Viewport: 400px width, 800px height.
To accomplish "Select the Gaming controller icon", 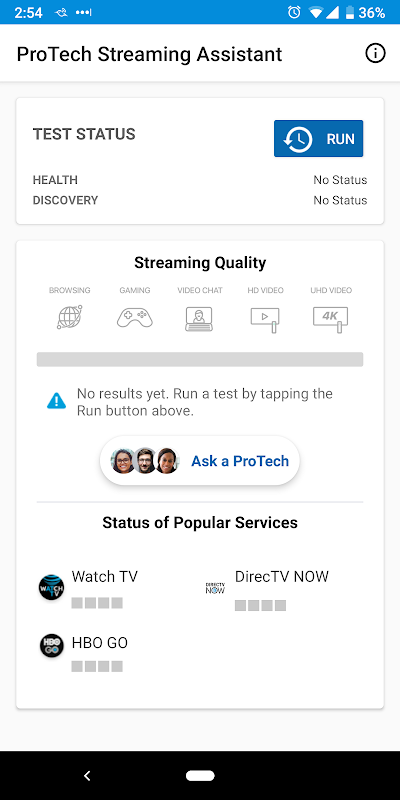I will coord(135,318).
